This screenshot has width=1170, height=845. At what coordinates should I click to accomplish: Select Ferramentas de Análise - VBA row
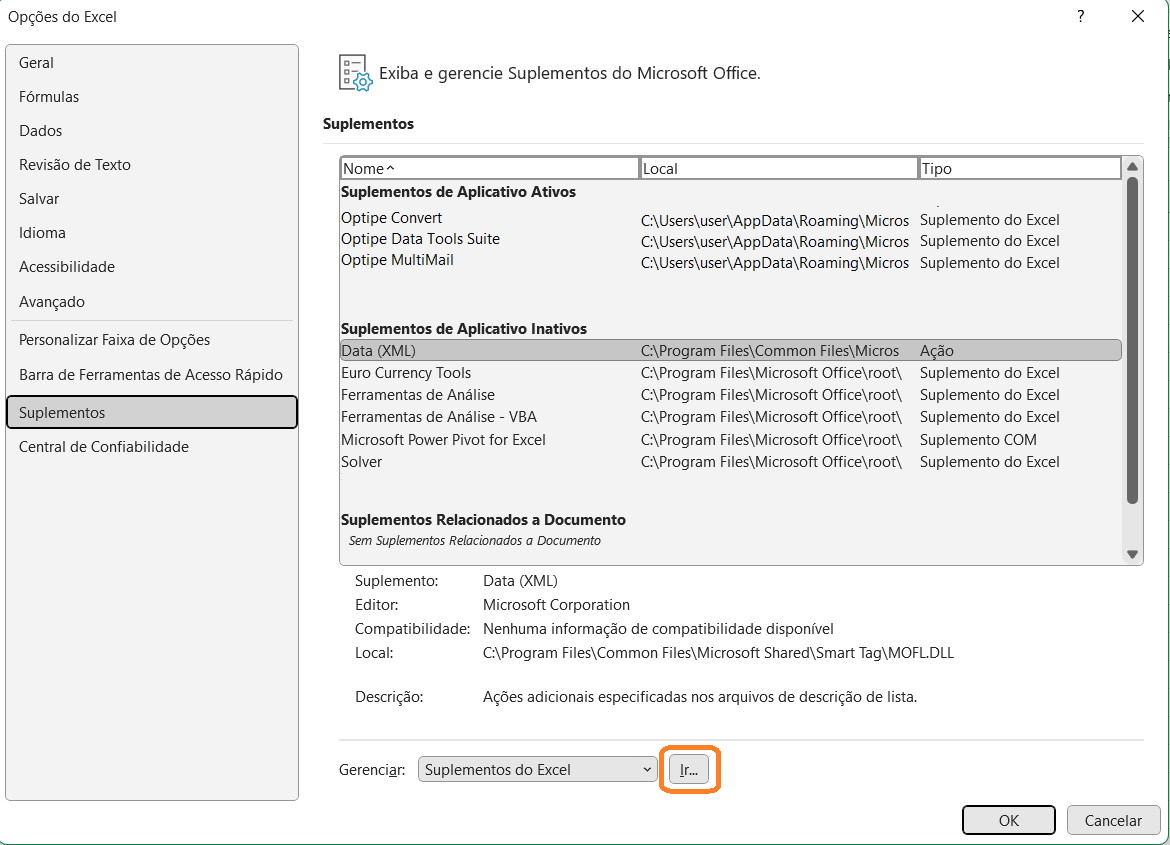tap(731, 417)
